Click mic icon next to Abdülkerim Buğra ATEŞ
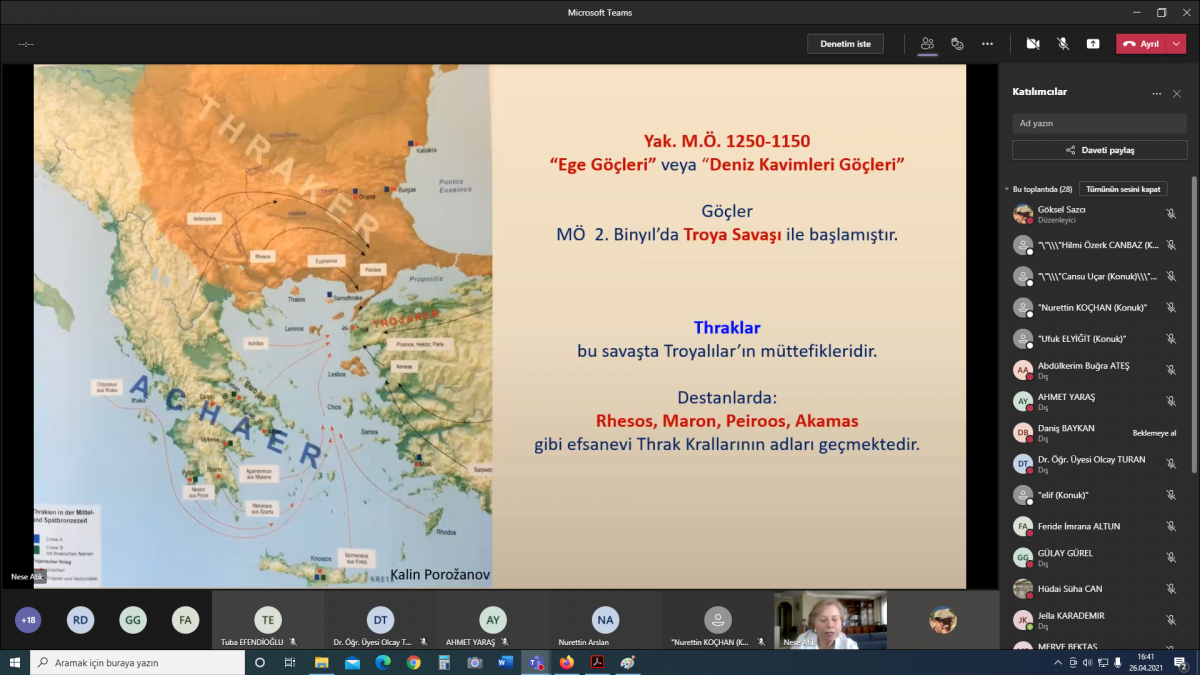Viewport: 1200px width, 675px height. [x=1171, y=370]
